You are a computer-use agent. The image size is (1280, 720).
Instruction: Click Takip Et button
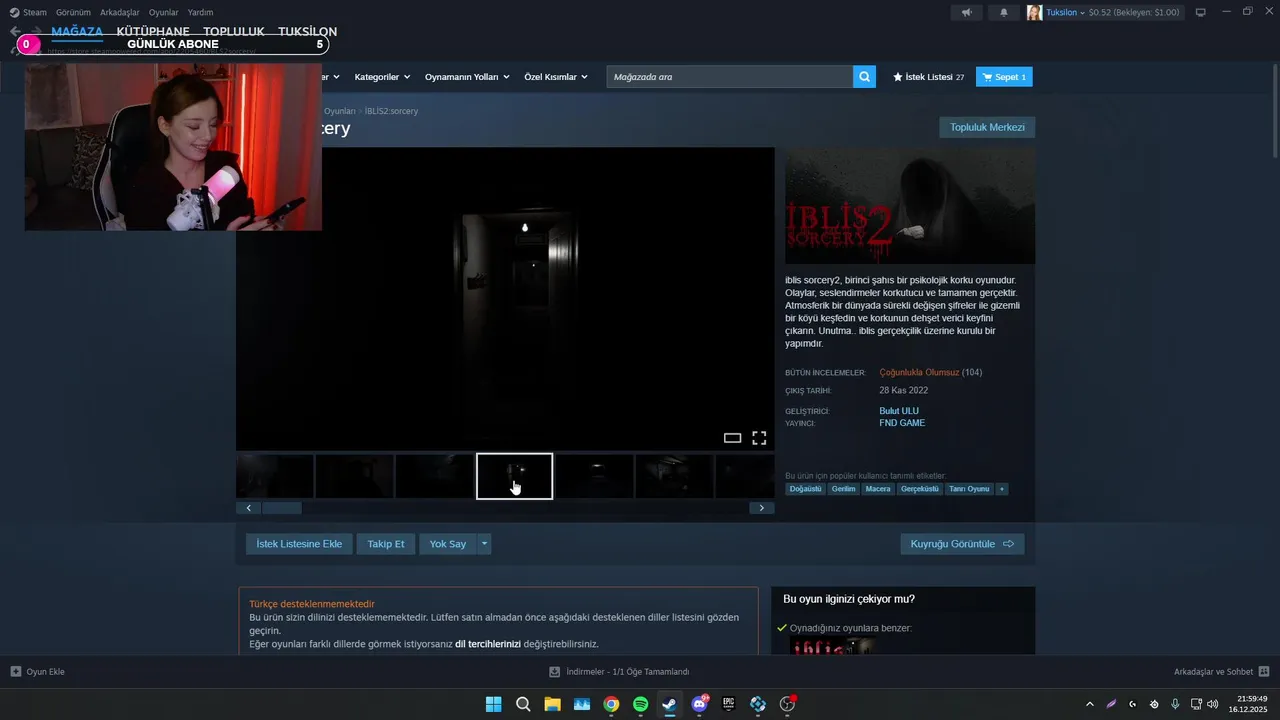(386, 544)
